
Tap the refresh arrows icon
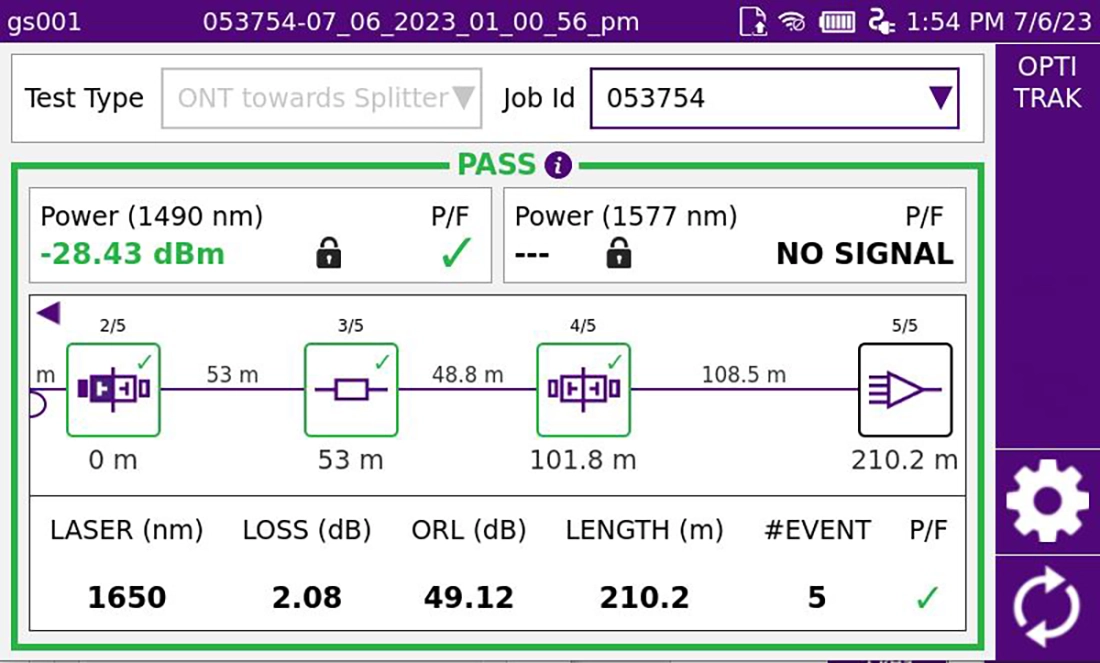point(1047,607)
